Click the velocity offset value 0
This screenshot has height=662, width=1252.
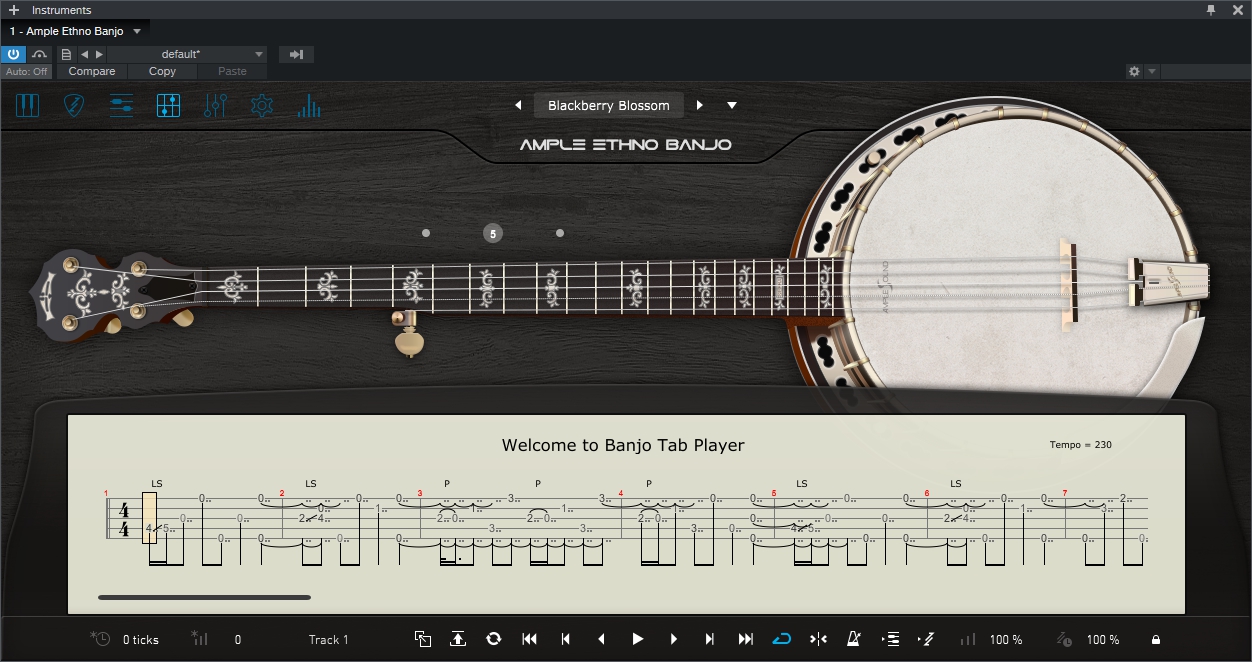pyautogui.click(x=237, y=640)
